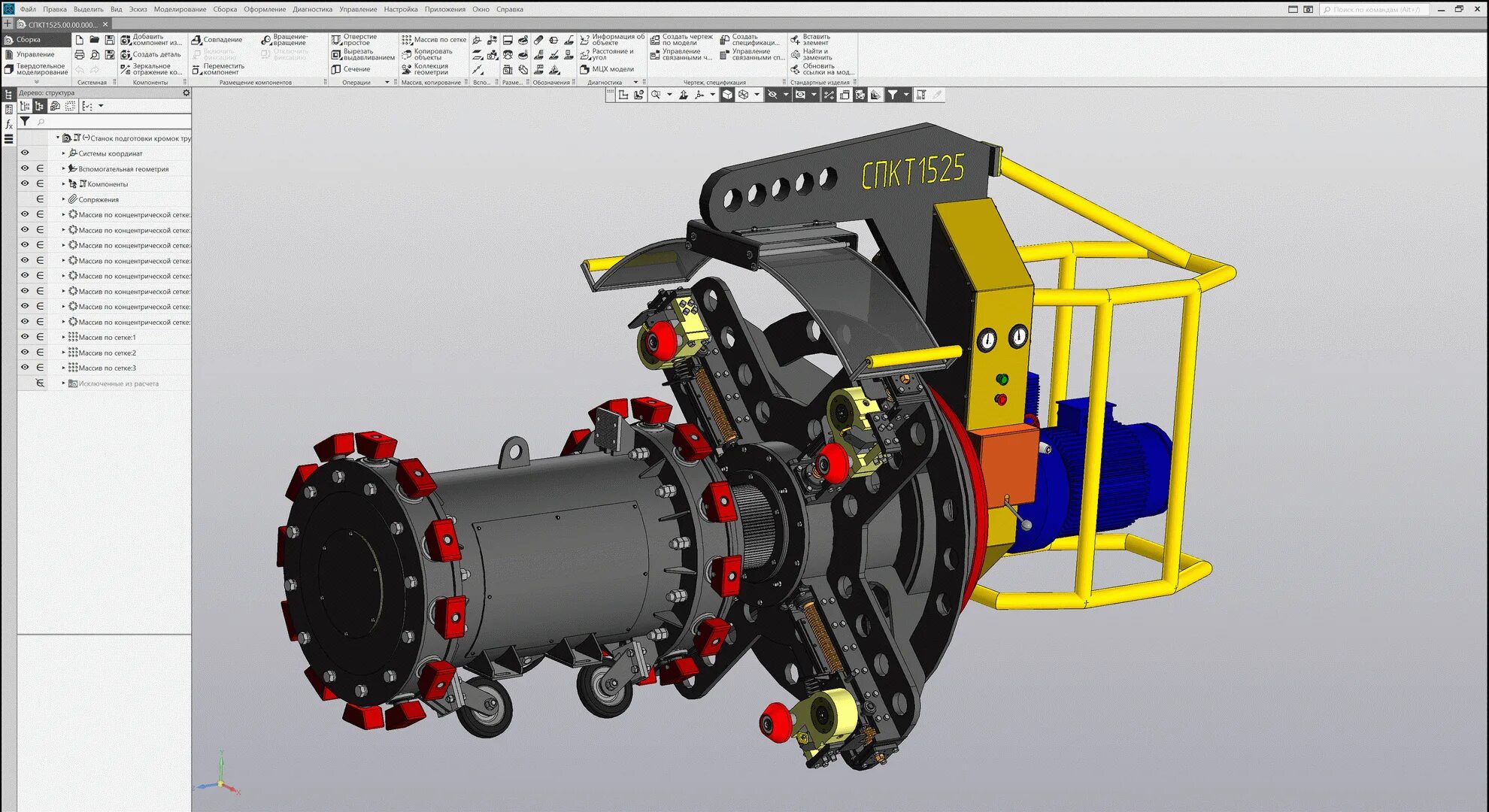Hide Компоненты via eye icon
This screenshot has height=812, width=1489.
coord(25,183)
